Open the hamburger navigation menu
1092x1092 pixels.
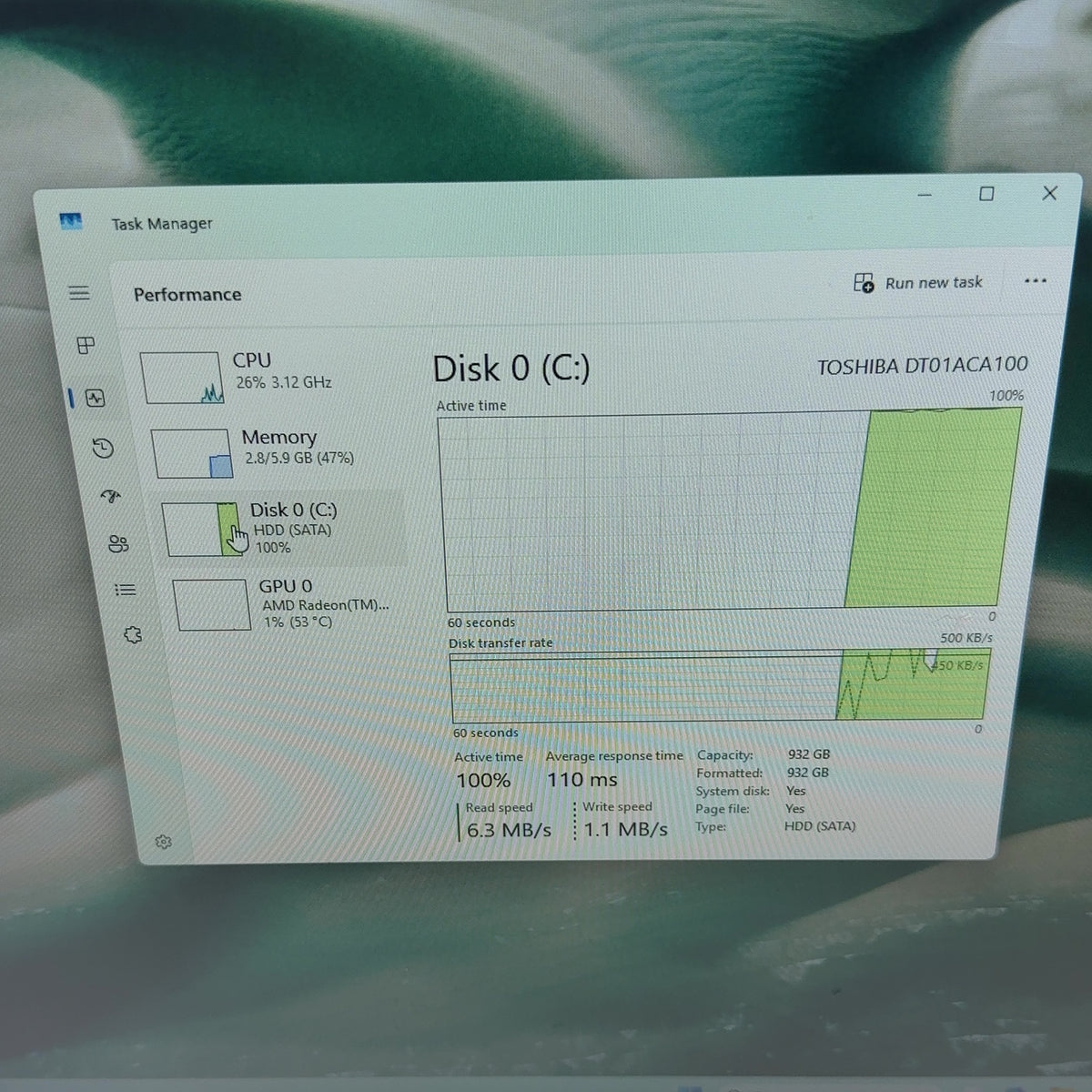point(79,292)
